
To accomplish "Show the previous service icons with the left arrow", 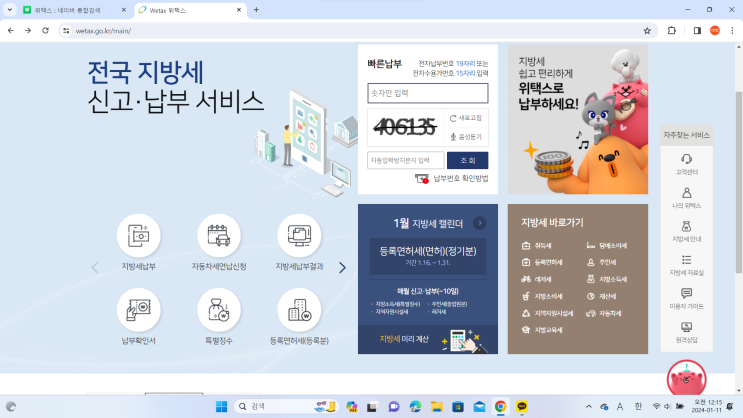I will 95,267.
